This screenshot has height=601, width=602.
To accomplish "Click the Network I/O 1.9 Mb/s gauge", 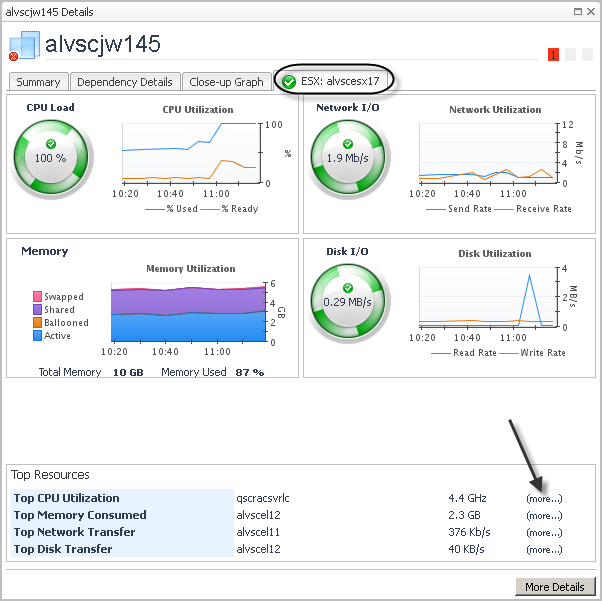I will 348,157.
